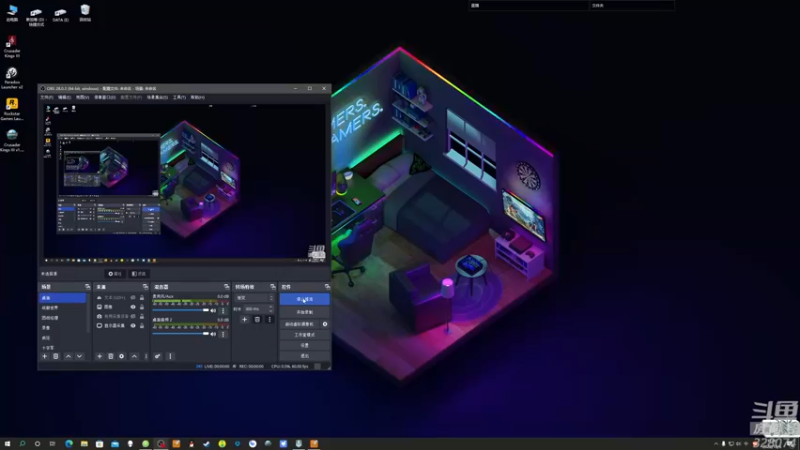The image size is (800, 450).
Task: Open the View menu in OBS
Action: tap(82, 97)
